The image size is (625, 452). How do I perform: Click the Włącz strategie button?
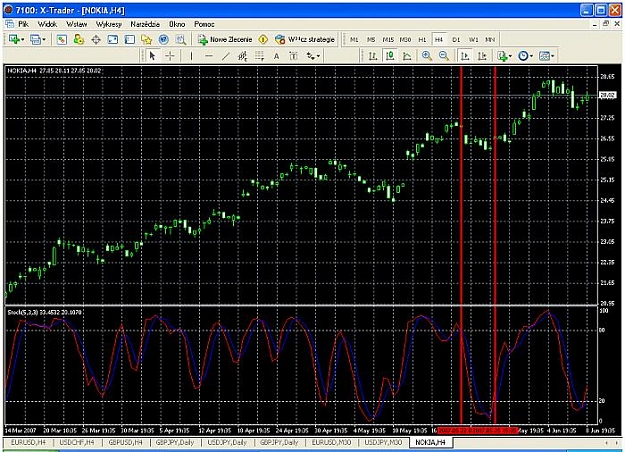click(305, 39)
